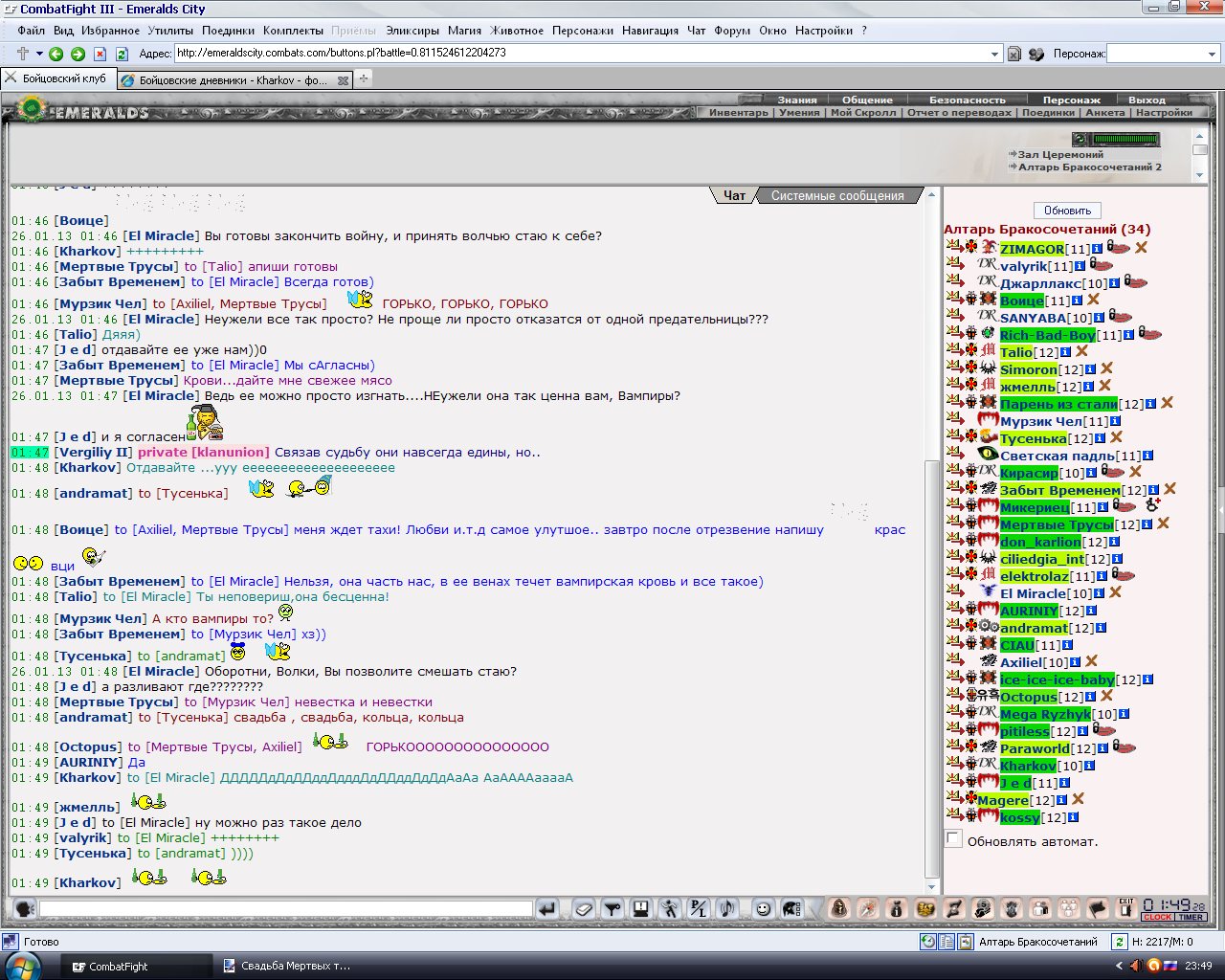Open the chat filter funnel icon

click(612, 908)
